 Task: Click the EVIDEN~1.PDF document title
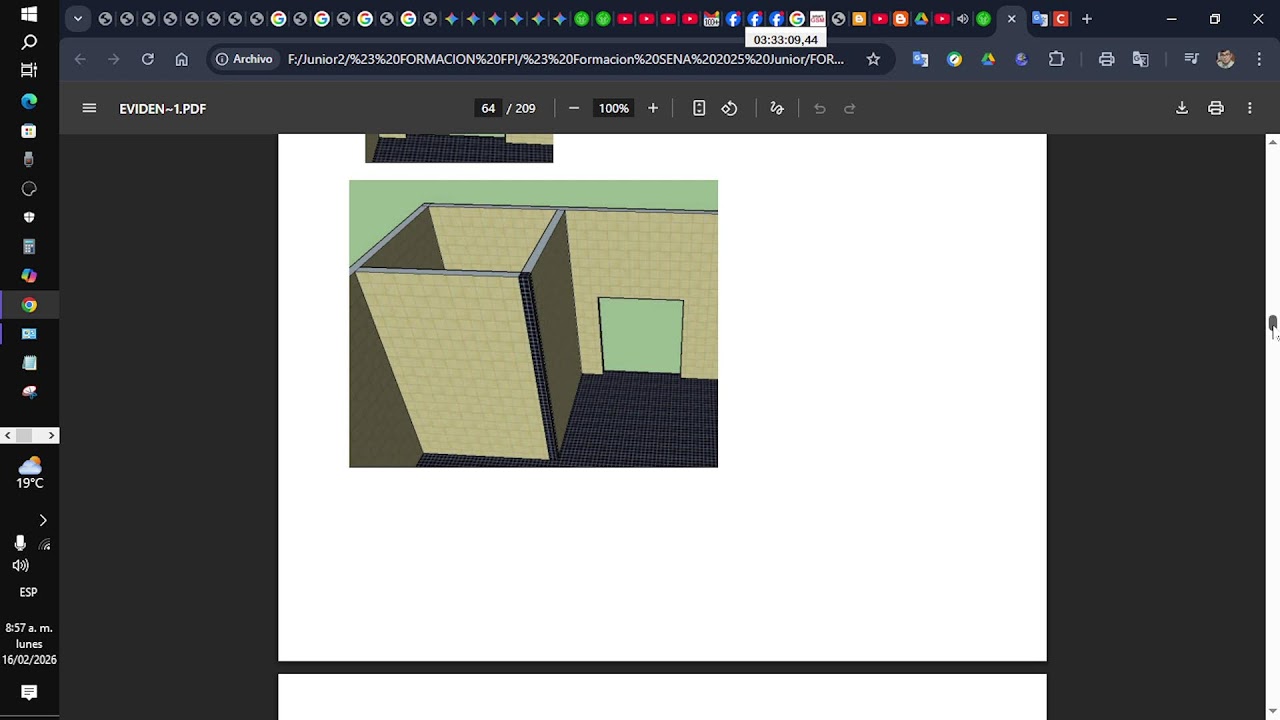[162, 108]
